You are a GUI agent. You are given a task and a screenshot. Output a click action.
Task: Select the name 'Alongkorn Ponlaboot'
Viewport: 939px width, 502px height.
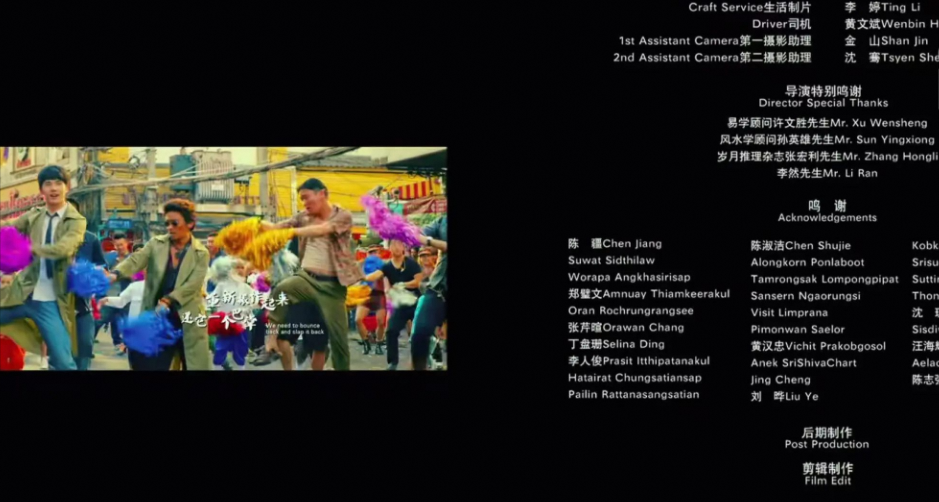(x=807, y=263)
